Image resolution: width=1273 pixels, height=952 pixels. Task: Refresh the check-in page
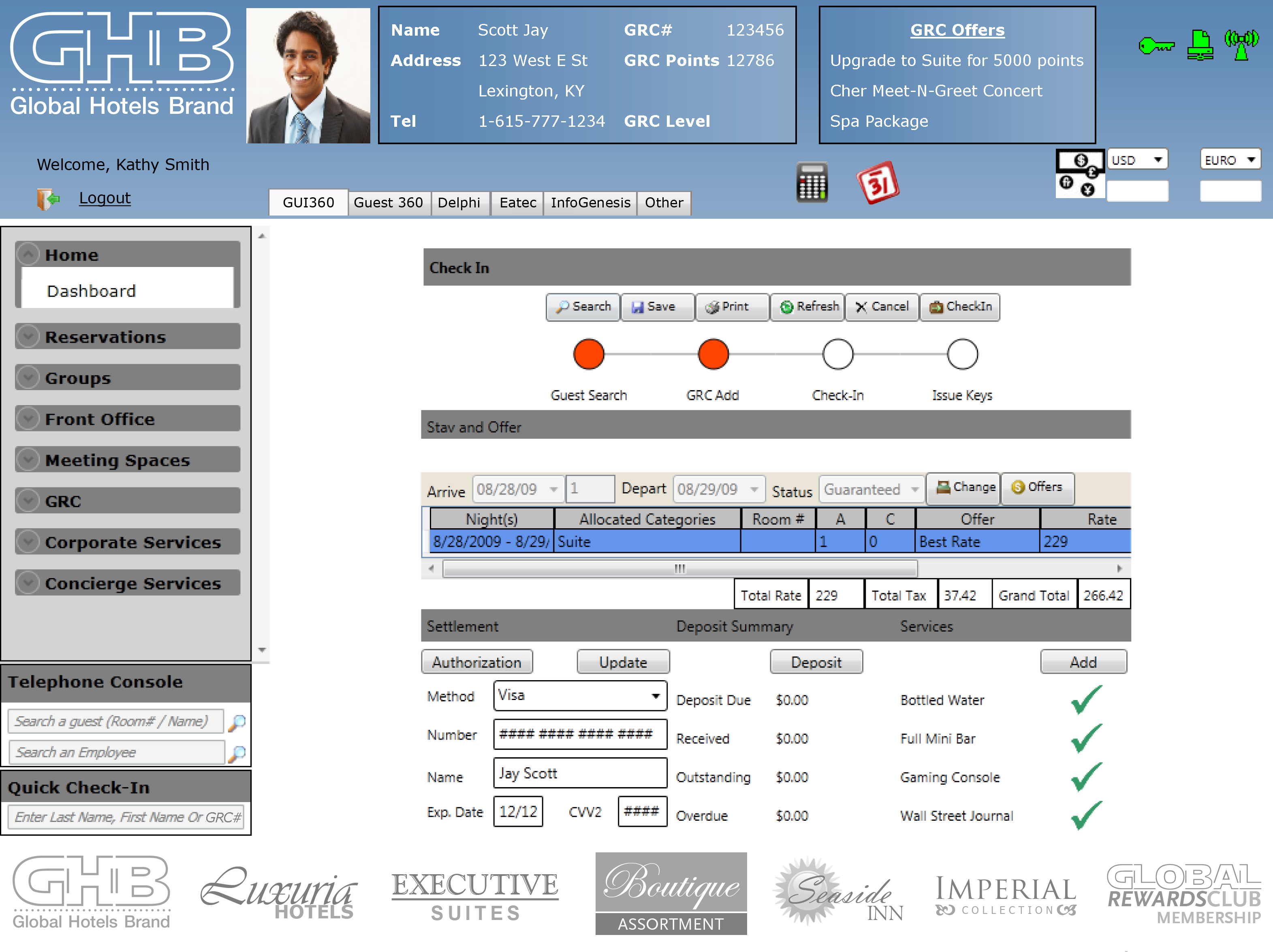click(x=807, y=307)
